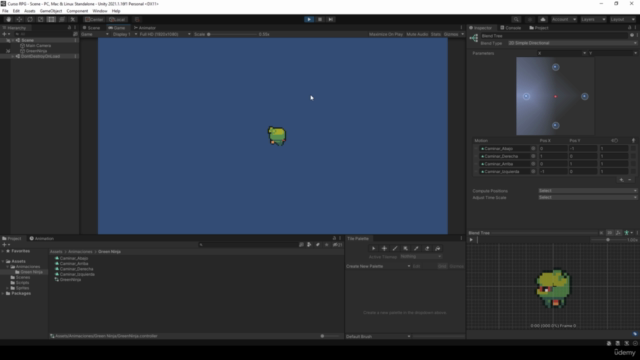640x360 pixels.
Task: Open the cloud services icon
Action: click(x=542, y=19)
